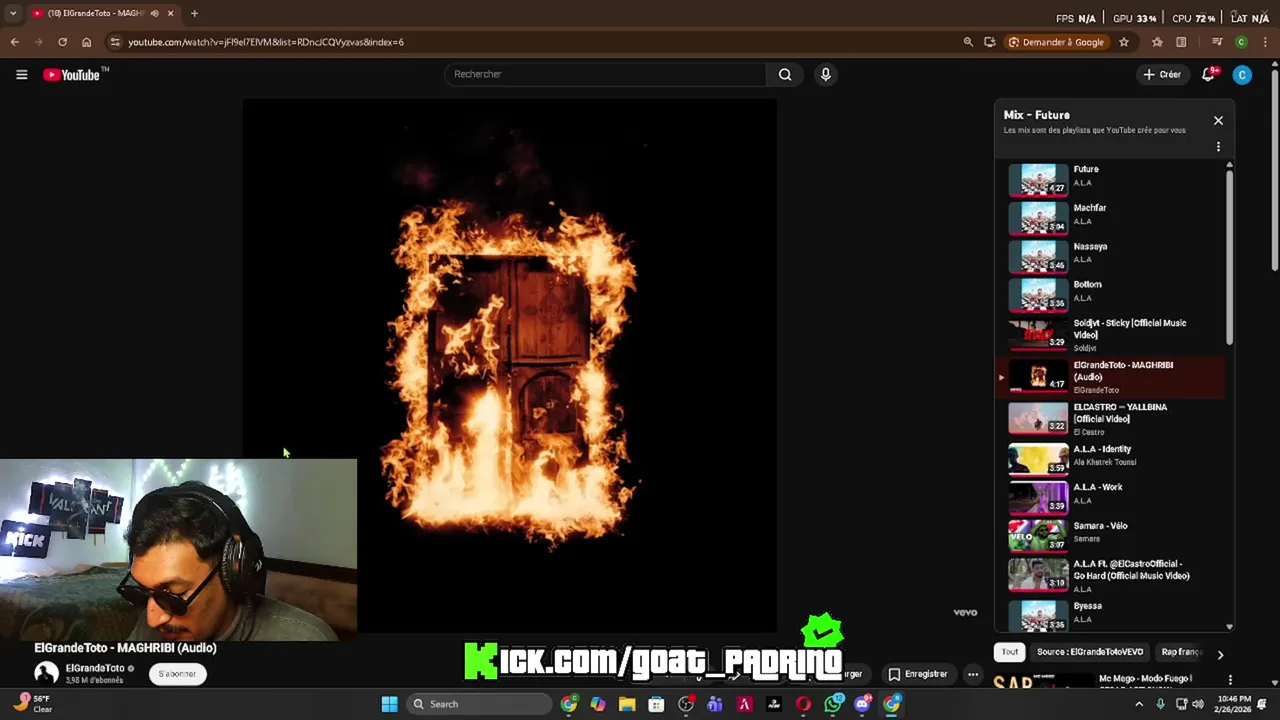Open the YouTube notifications bell
Screen dimensions: 1280x720
1208,74
